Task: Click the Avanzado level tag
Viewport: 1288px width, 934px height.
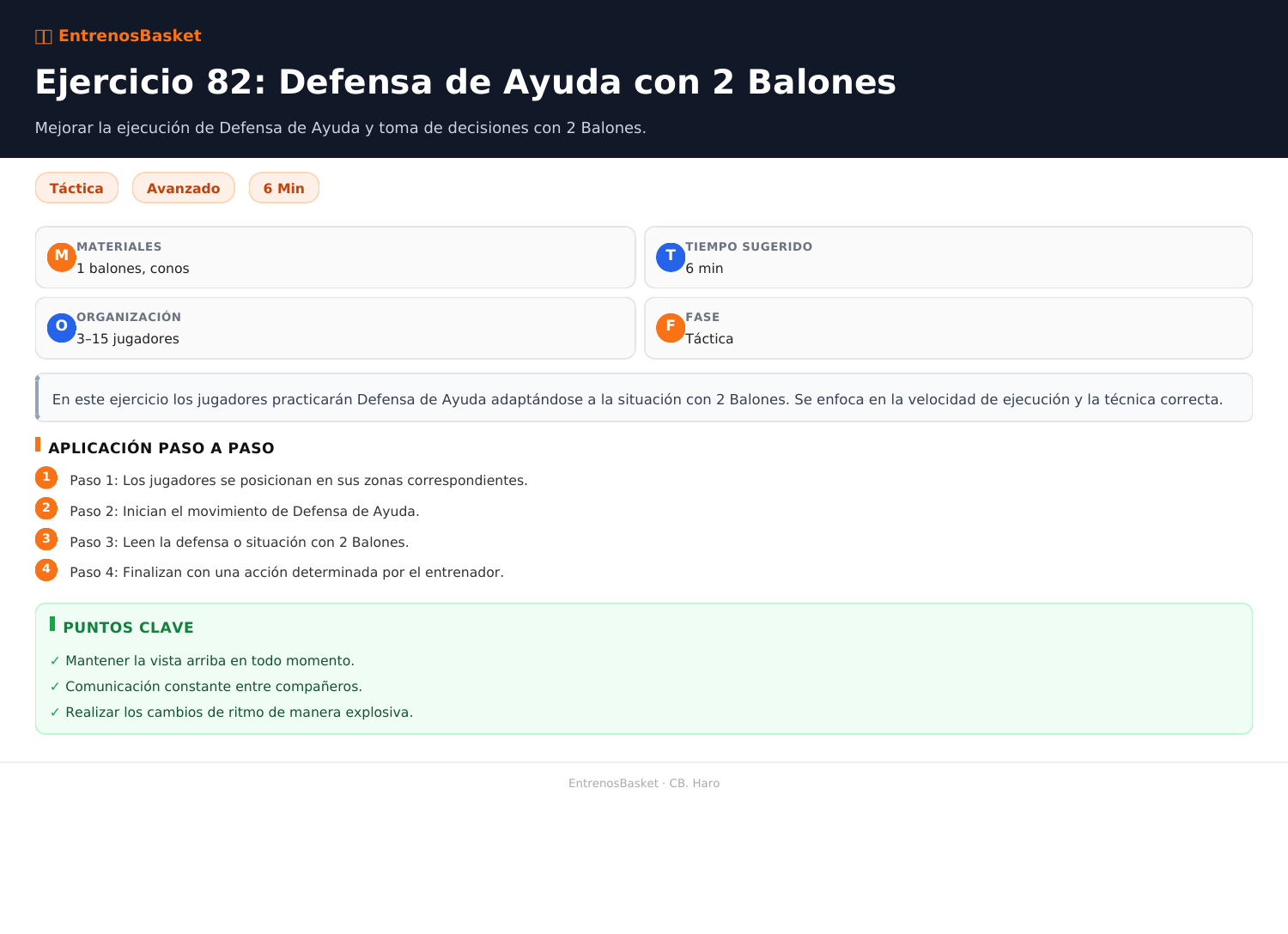Action: click(x=184, y=188)
